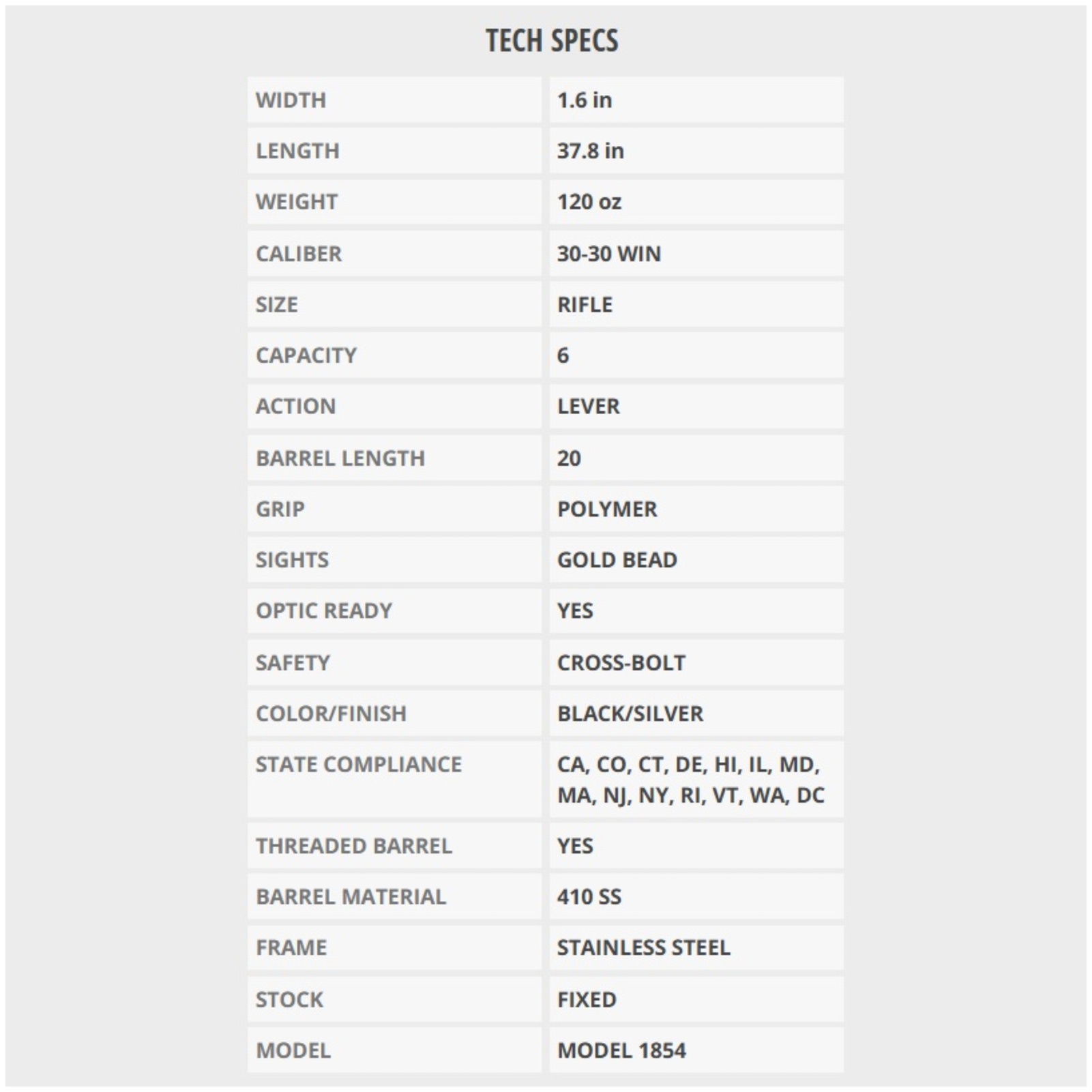The width and height of the screenshot is (1092, 1092).
Task: Click the TECH SPECS heading
Action: (x=552, y=41)
